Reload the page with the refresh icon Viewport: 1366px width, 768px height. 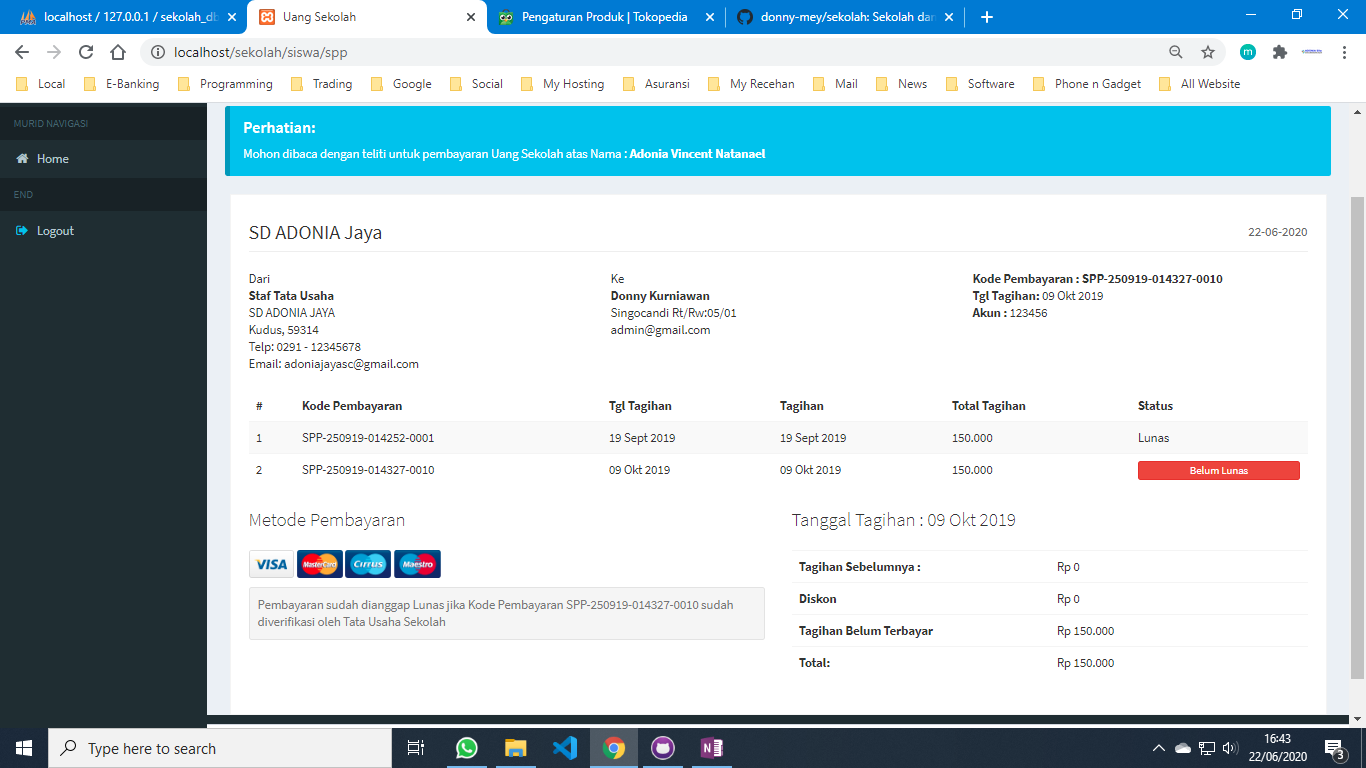(x=86, y=52)
